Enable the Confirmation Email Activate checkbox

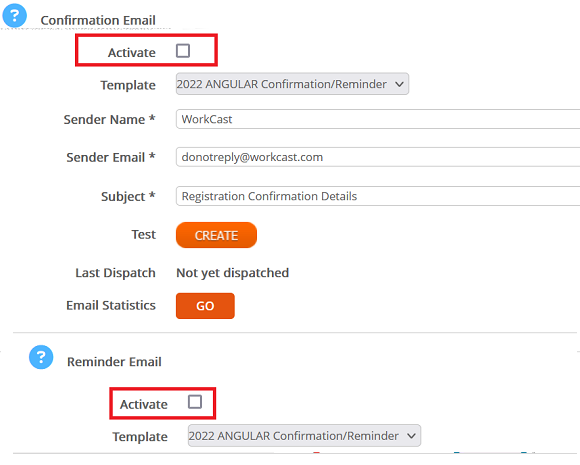(x=183, y=51)
